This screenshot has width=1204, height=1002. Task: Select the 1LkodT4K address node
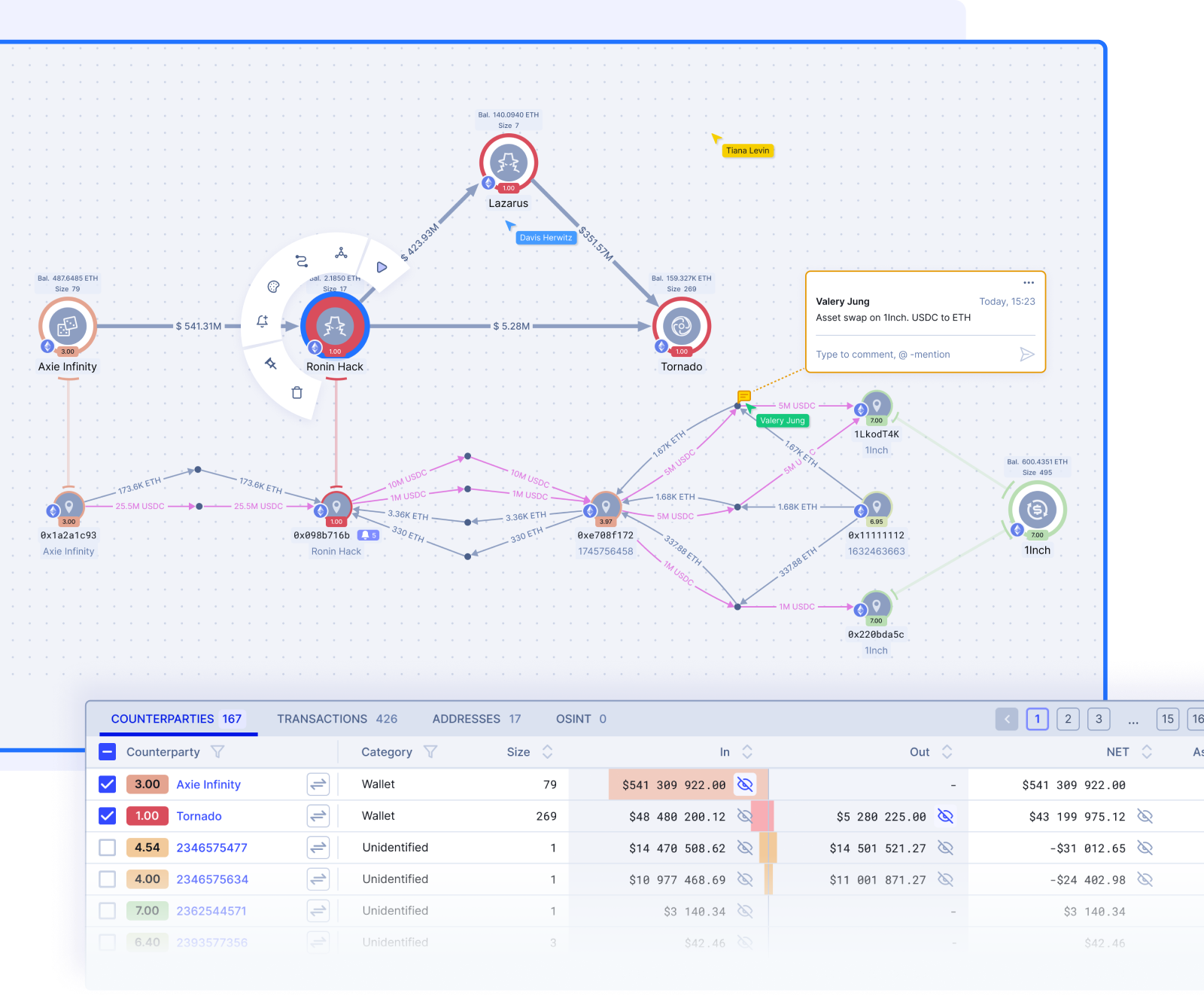pos(877,407)
